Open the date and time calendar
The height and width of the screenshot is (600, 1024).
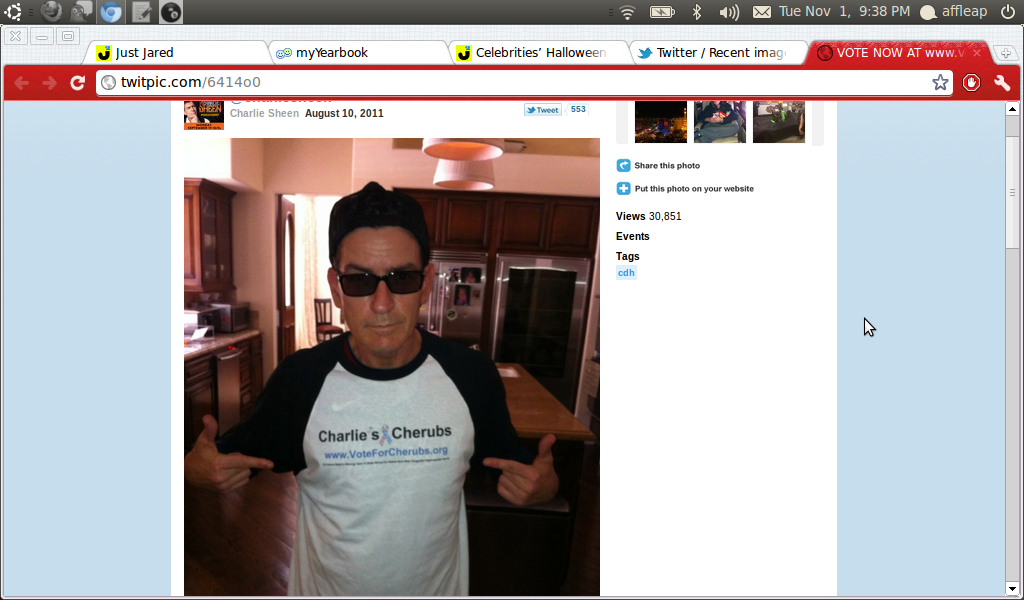844,12
